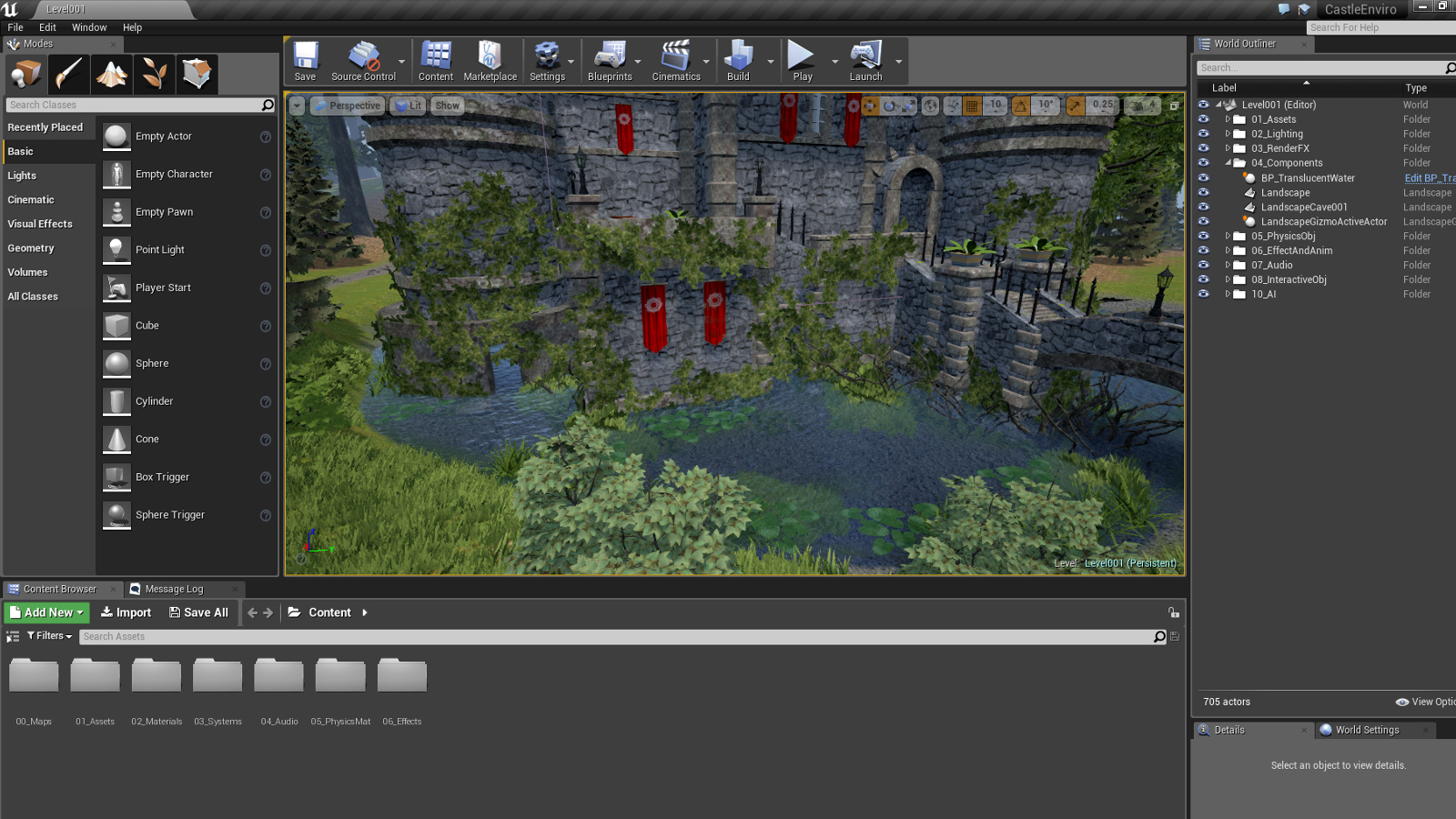Select the Landscape mode icon
The height and width of the screenshot is (819, 1456).
pyautogui.click(x=112, y=74)
